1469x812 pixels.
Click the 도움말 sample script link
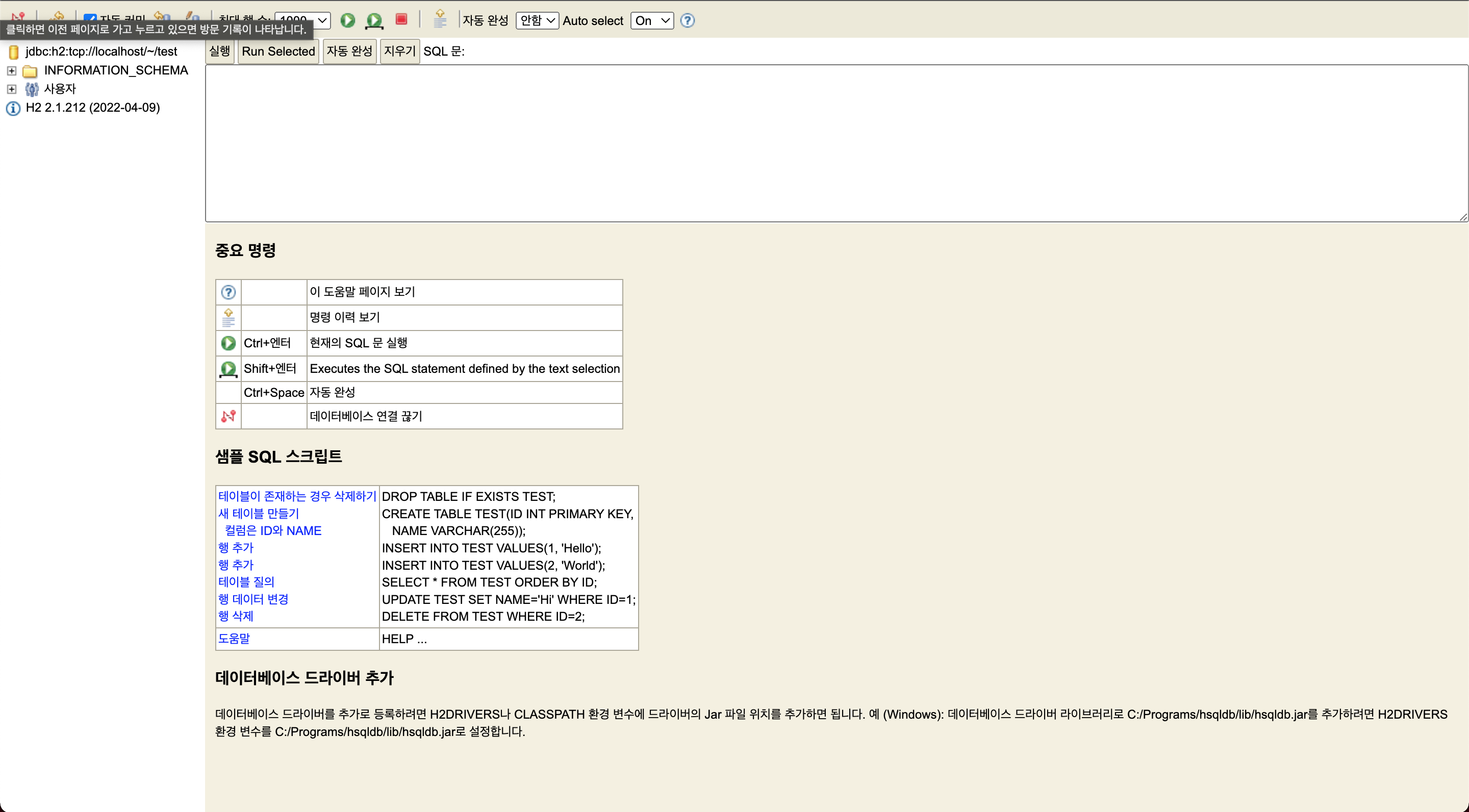tap(234, 638)
